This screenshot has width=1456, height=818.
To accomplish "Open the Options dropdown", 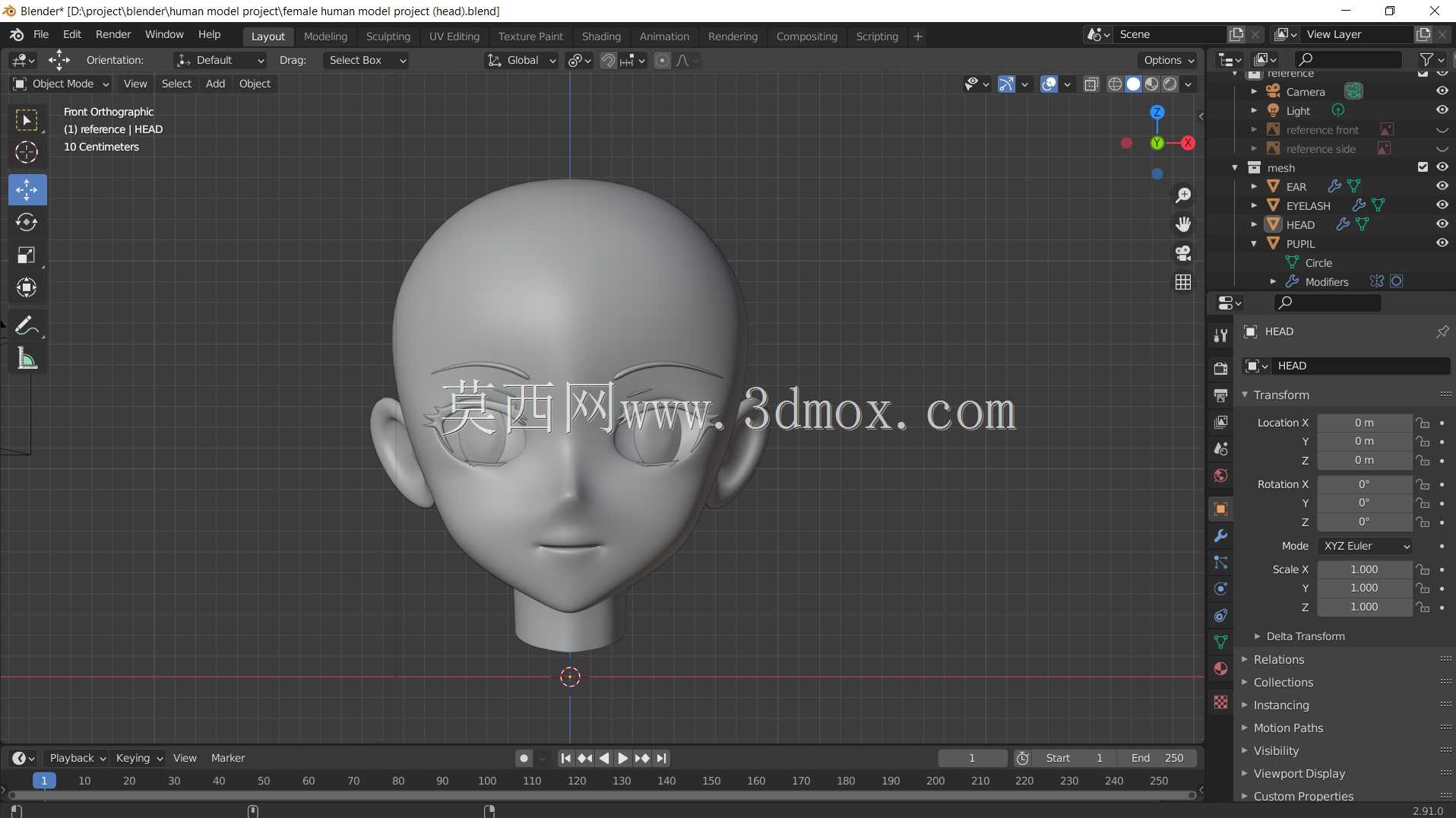I will coord(1168,60).
